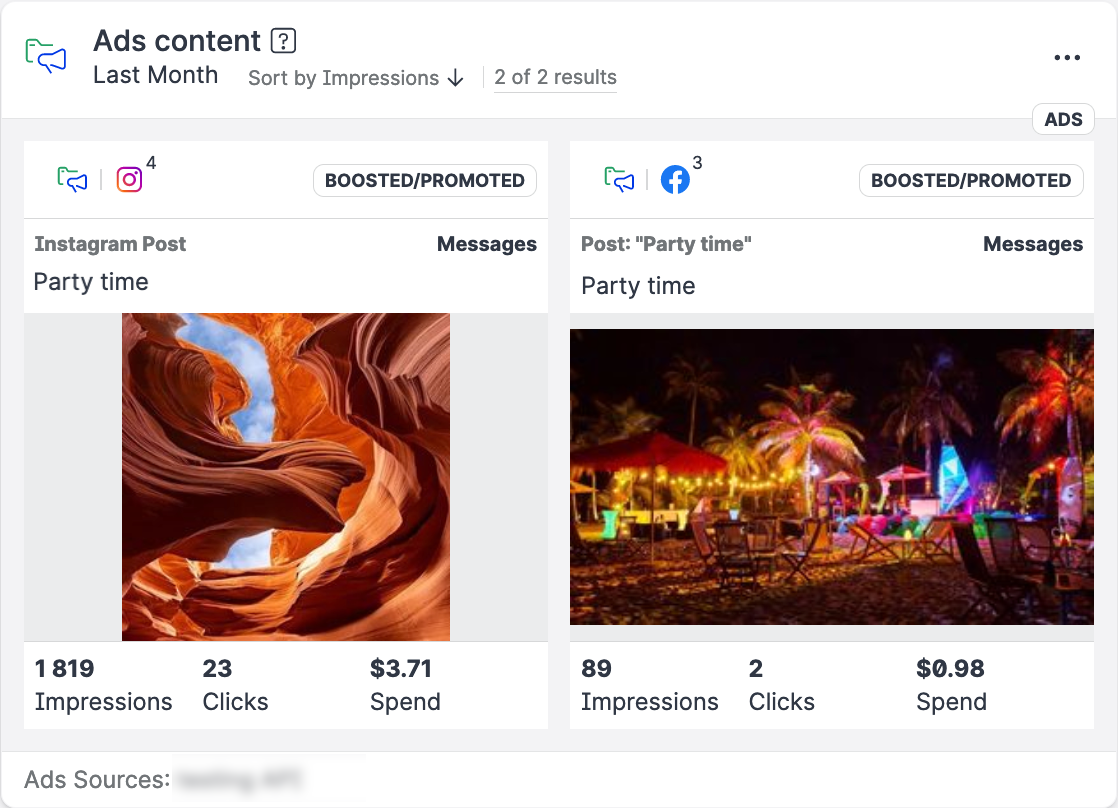The image size is (1118, 808).
Task: Click the Post: "Party time" title
Action: point(666,244)
